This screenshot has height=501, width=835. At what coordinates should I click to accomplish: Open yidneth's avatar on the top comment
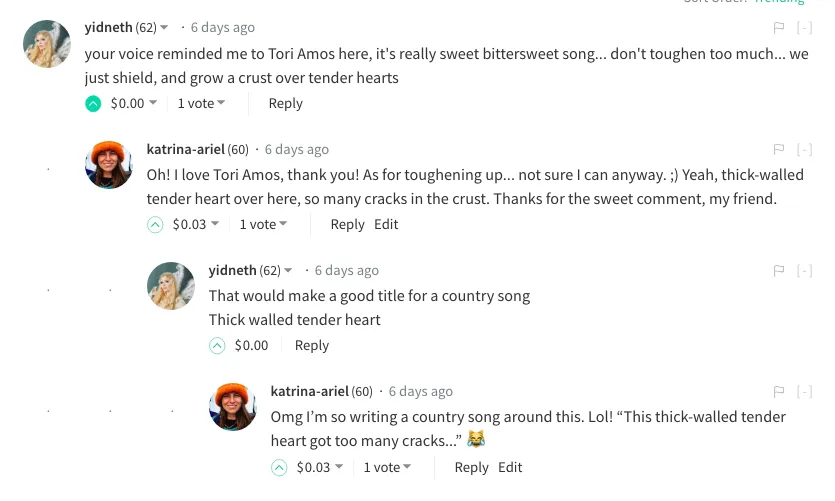[x=47, y=44]
